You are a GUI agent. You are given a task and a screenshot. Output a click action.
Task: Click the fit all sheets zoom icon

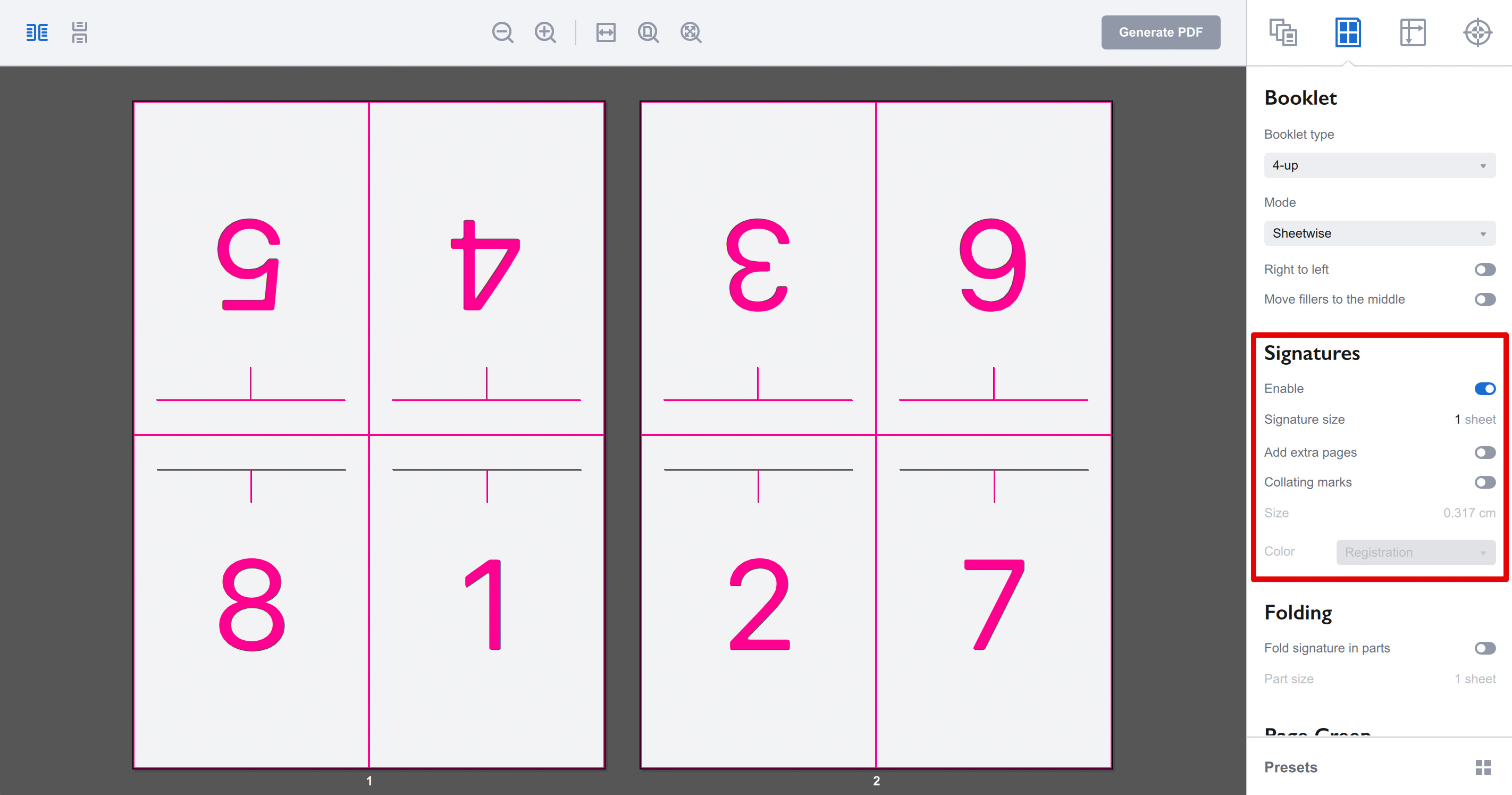(691, 32)
